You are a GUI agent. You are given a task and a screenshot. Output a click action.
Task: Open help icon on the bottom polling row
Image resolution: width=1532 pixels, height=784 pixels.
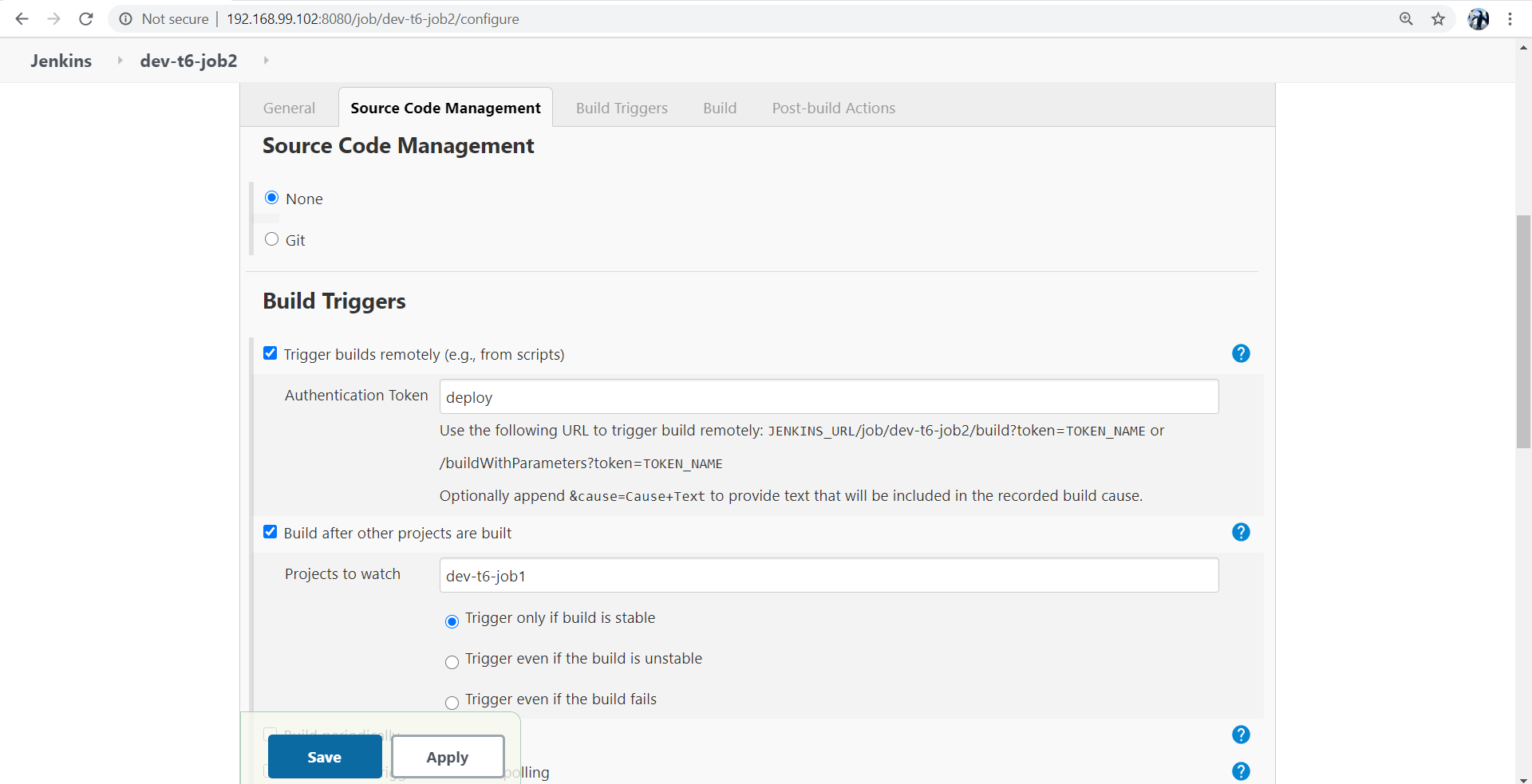(x=1241, y=771)
